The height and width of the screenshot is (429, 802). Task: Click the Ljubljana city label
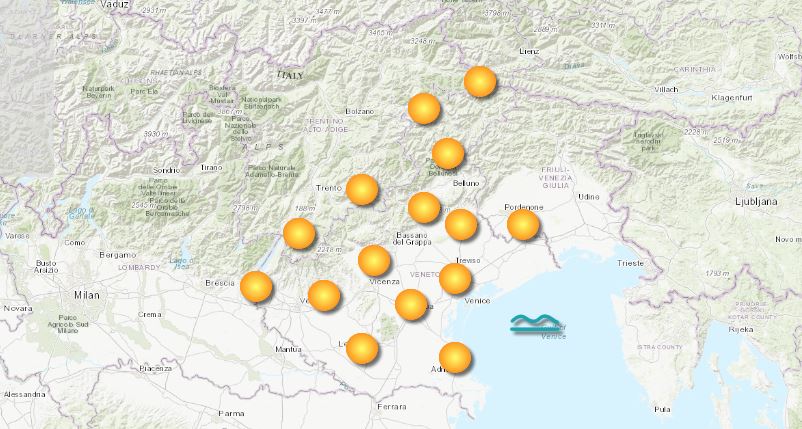tap(756, 201)
